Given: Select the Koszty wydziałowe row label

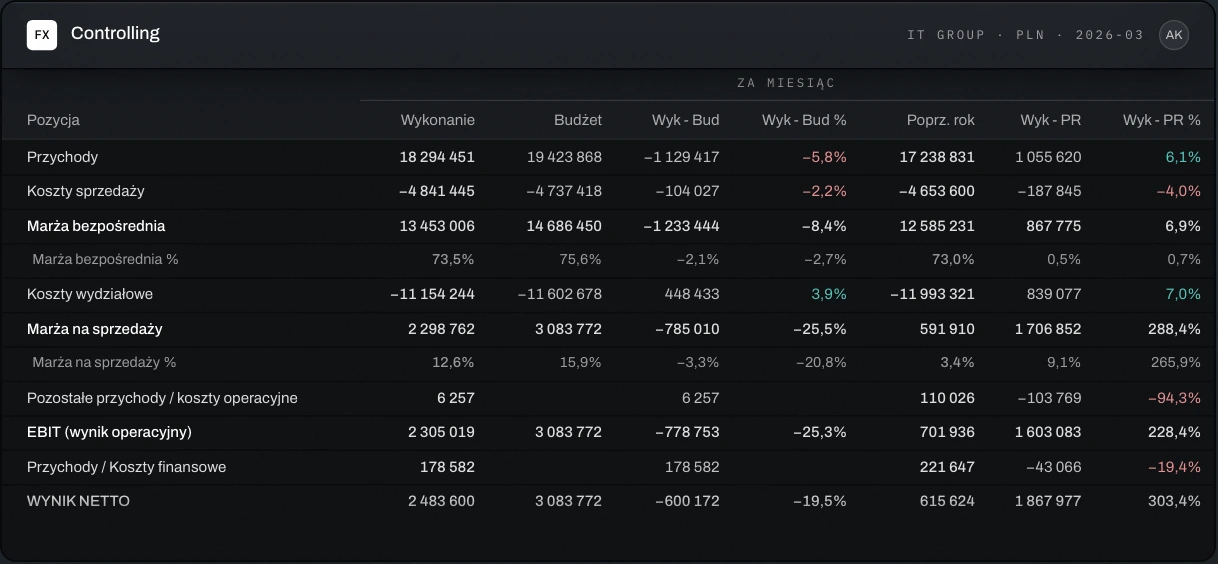Looking at the screenshot, I should [90, 294].
